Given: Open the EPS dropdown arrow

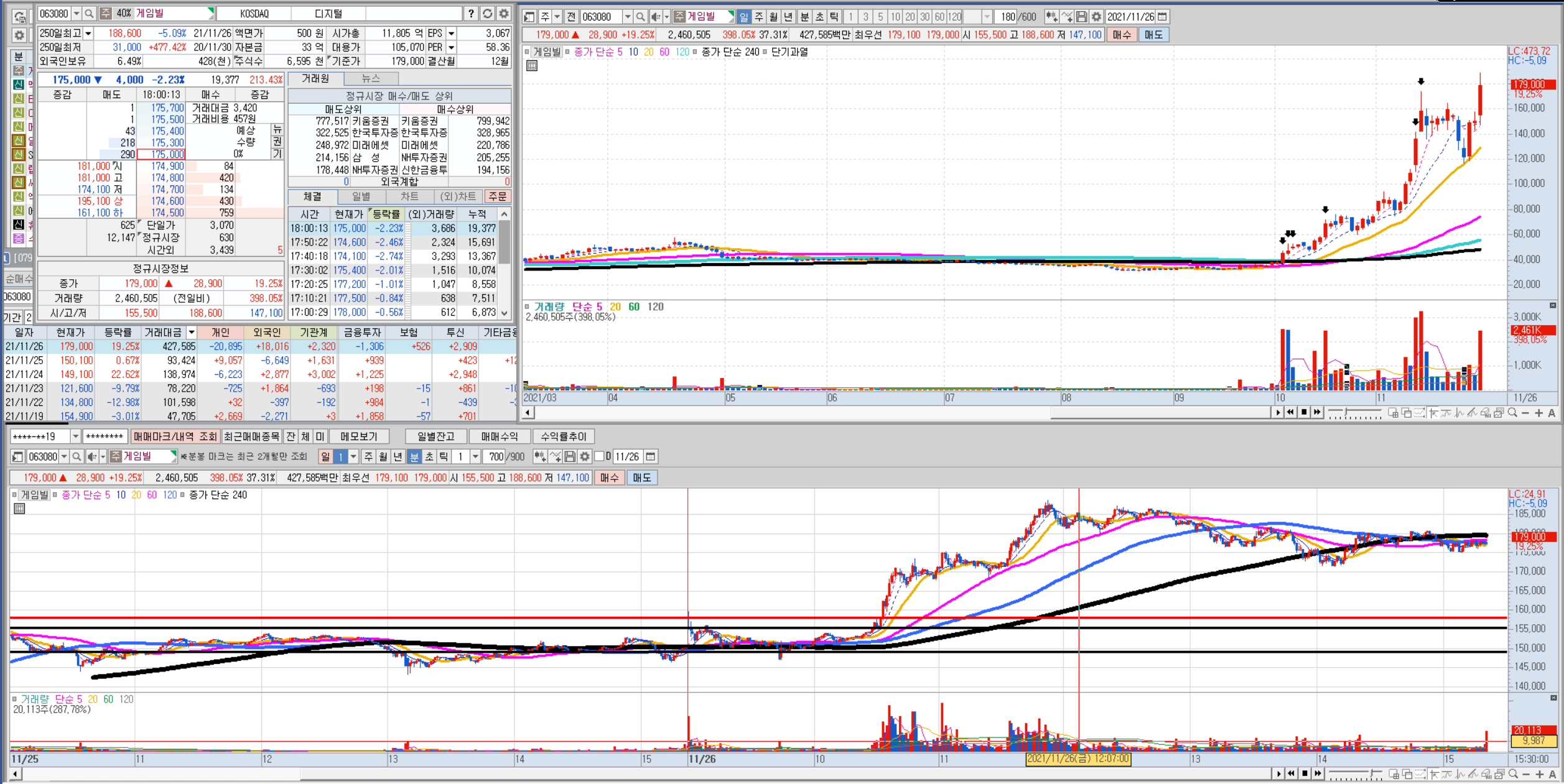Looking at the screenshot, I should pos(452,33).
